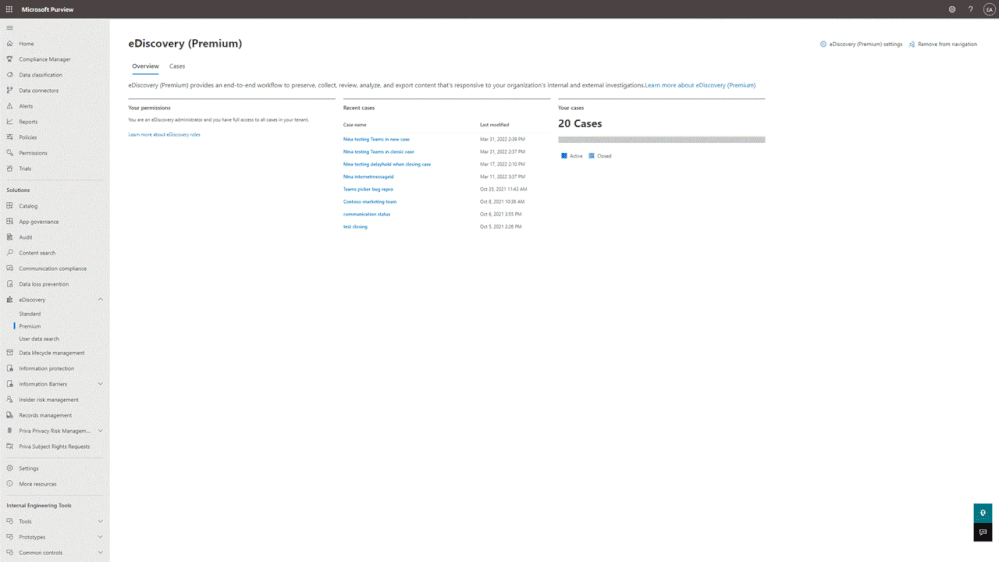
Task: Expand the Information Barriers chevron
Action: click(100, 384)
